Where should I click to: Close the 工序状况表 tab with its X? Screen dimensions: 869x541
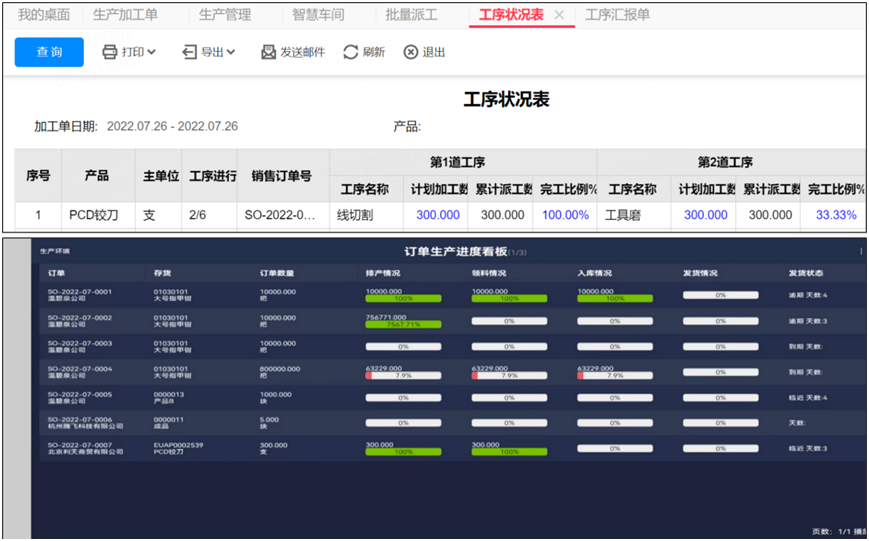click(559, 15)
